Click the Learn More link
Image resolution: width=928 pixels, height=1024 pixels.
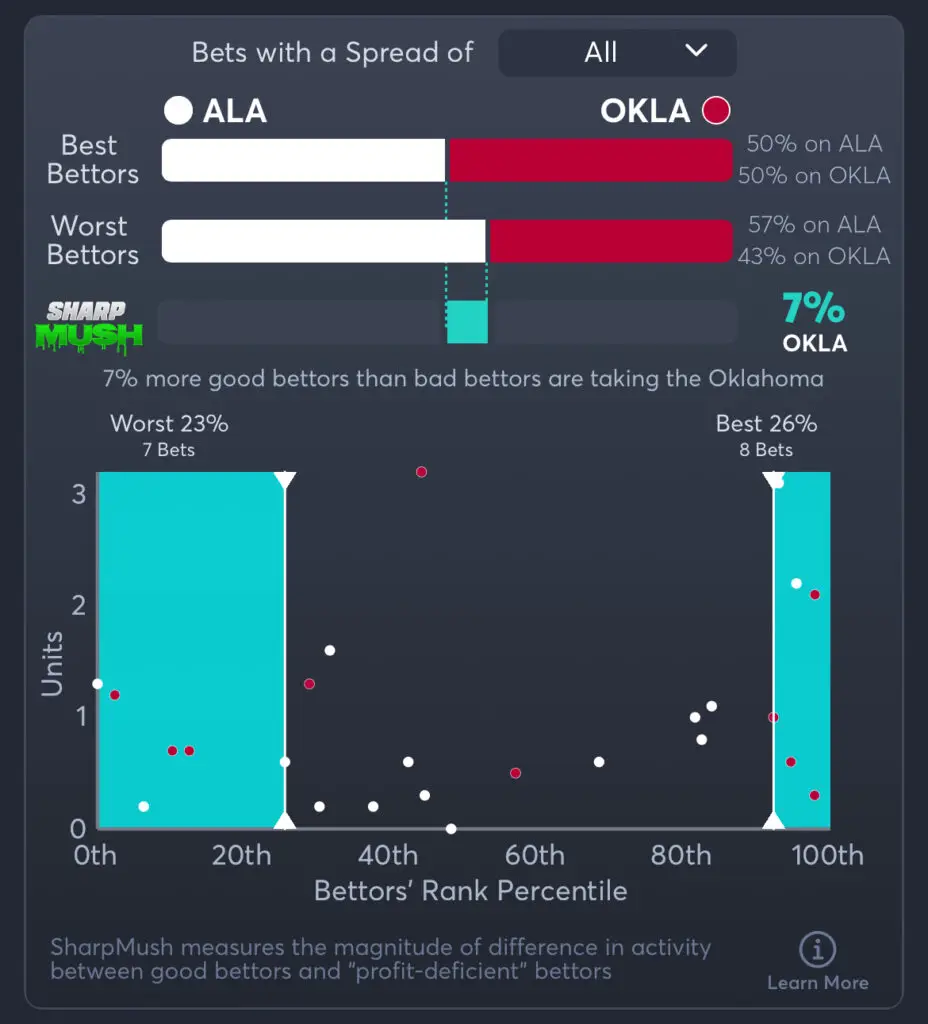click(x=817, y=983)
